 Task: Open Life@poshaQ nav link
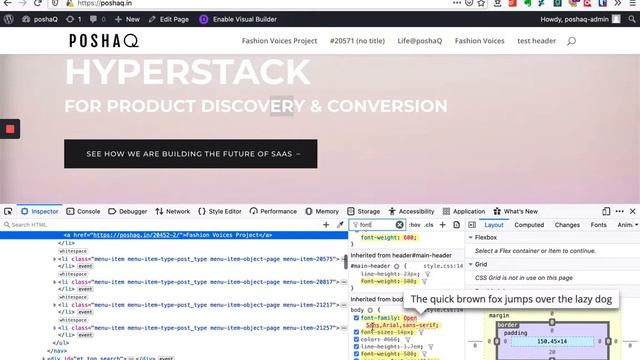click(420, 41)
